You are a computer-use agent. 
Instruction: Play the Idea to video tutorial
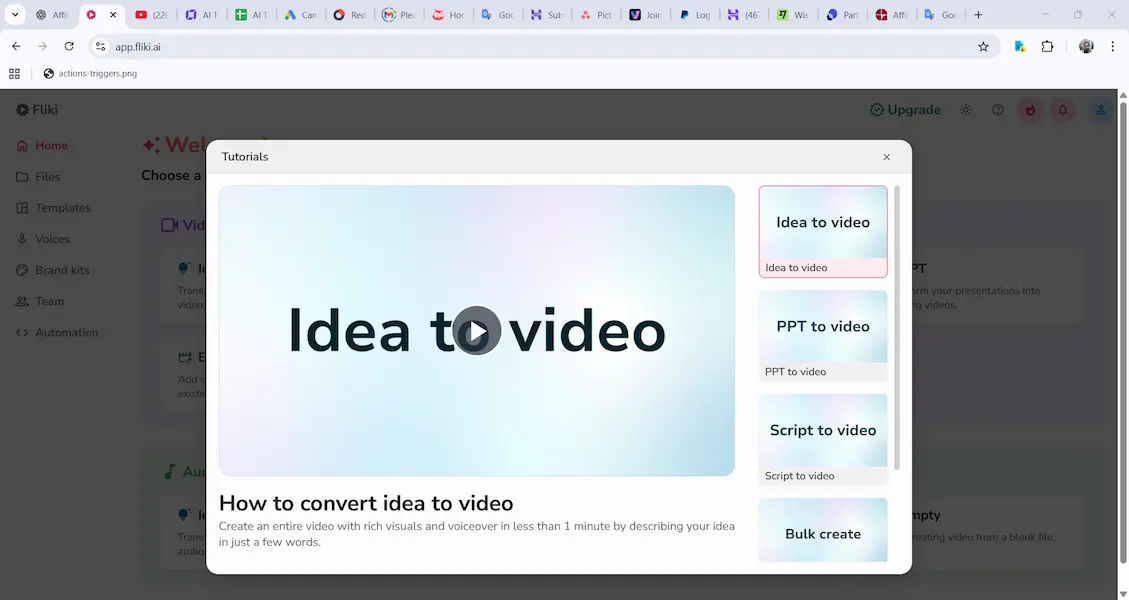tap(477, 331)
